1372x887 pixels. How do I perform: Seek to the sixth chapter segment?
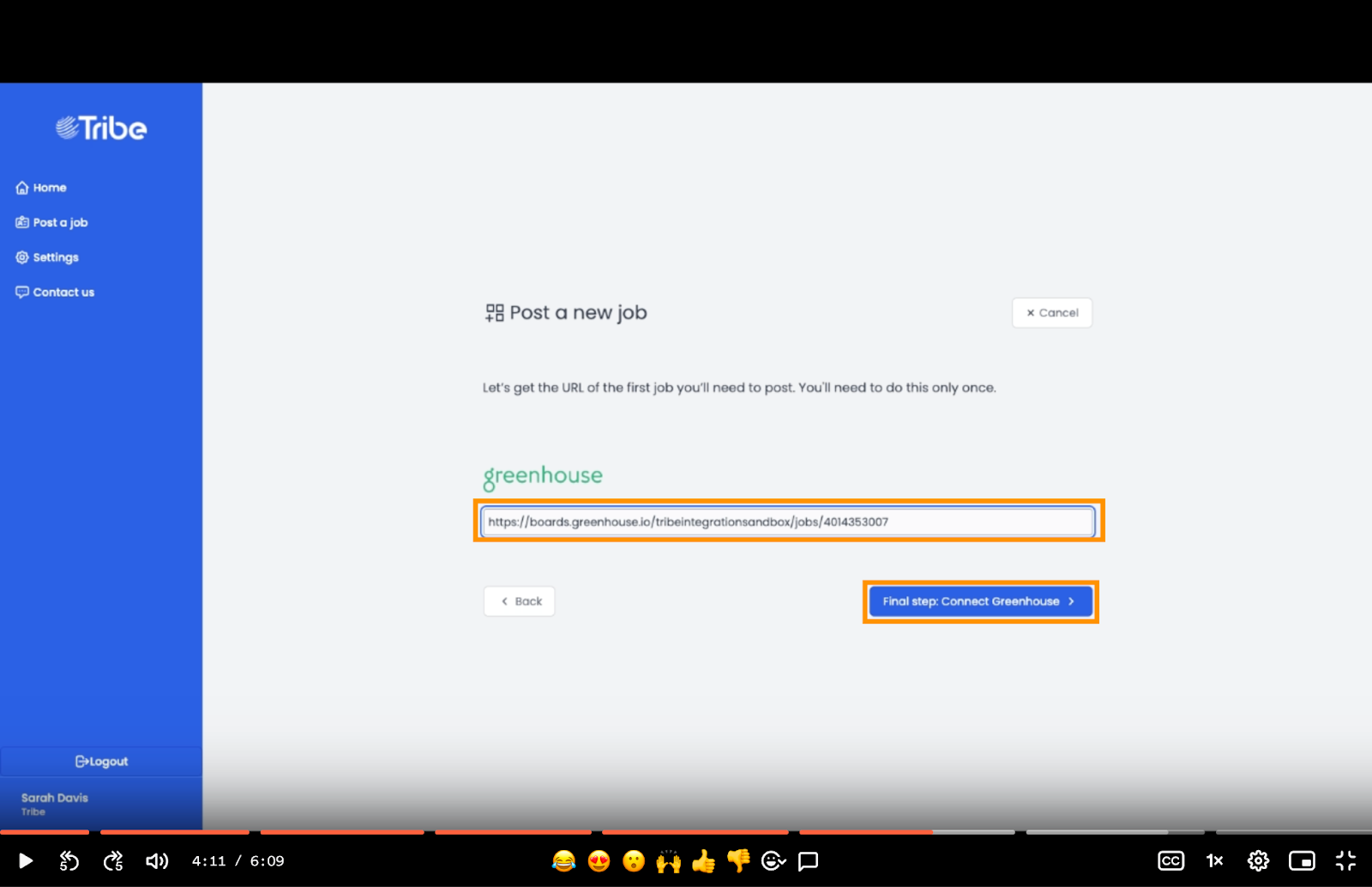pos(907,831)
